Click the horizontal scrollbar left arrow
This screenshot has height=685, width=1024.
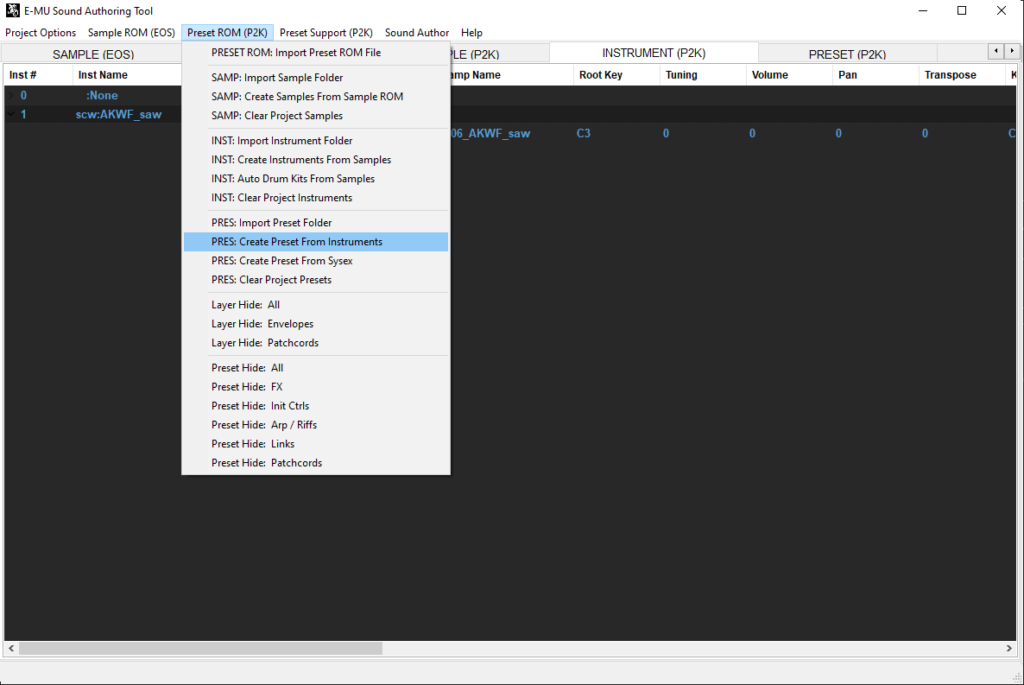pos(11,648)
